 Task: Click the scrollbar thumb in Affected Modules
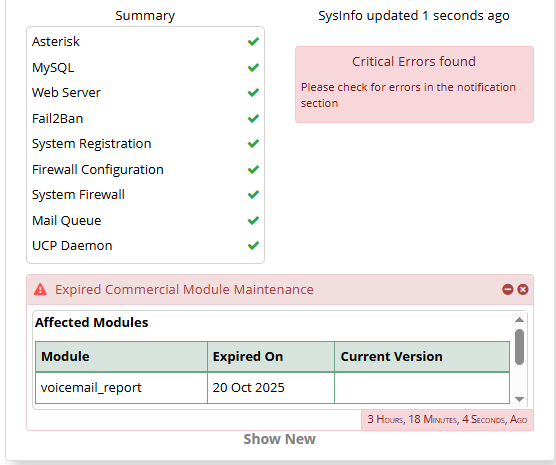519,347
